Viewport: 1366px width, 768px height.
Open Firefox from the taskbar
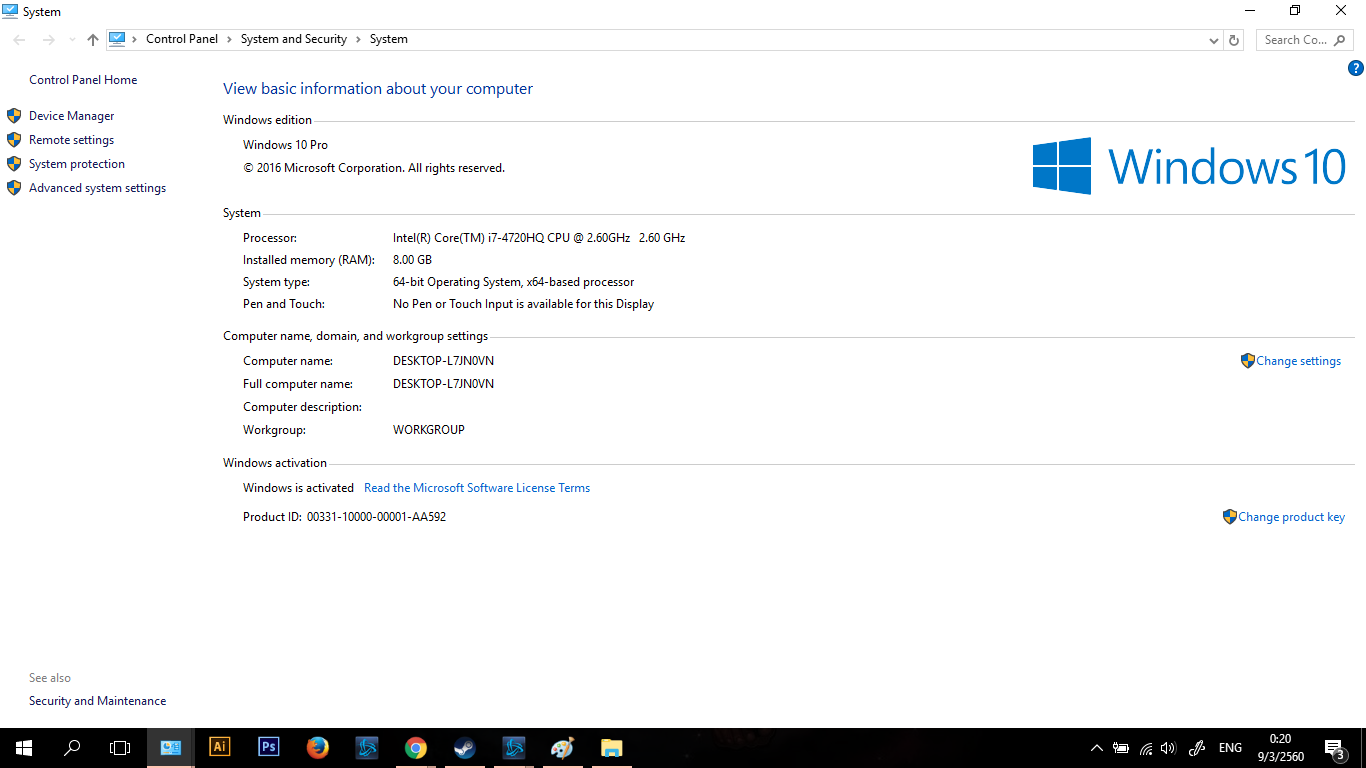[x=318, y=747]
